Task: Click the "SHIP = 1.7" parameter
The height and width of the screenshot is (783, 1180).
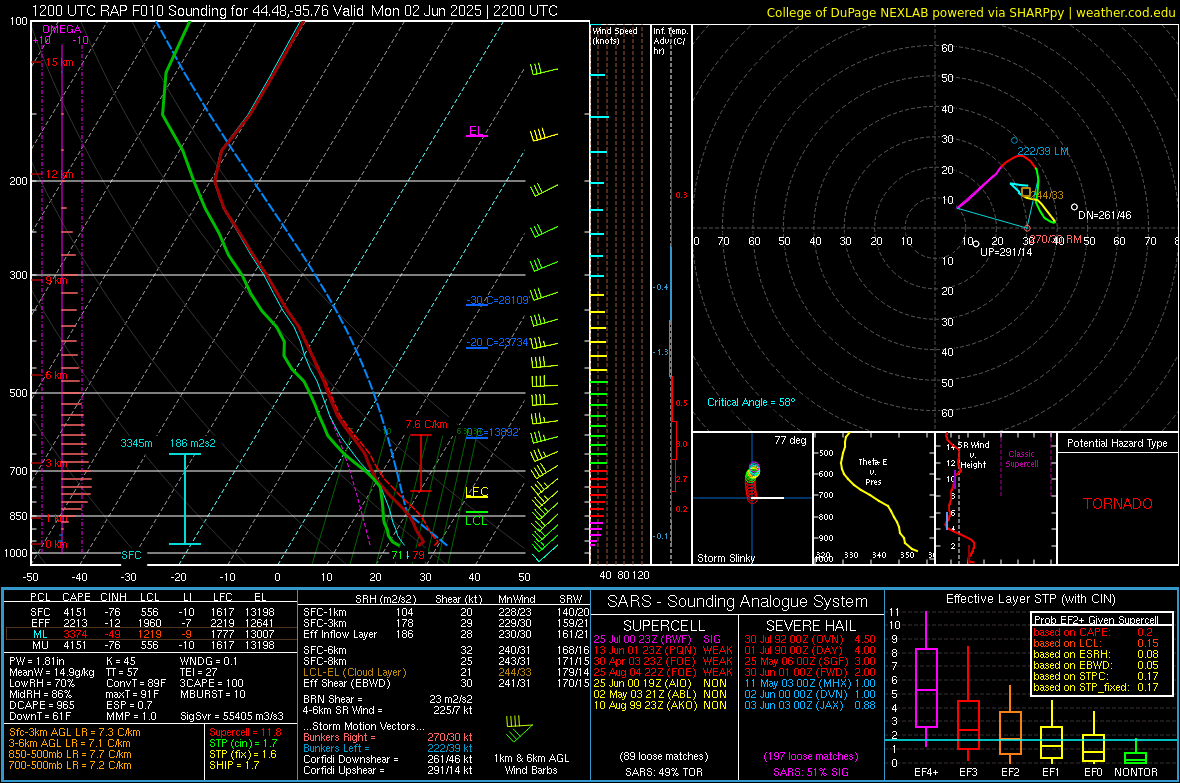Action: (234, 765)
